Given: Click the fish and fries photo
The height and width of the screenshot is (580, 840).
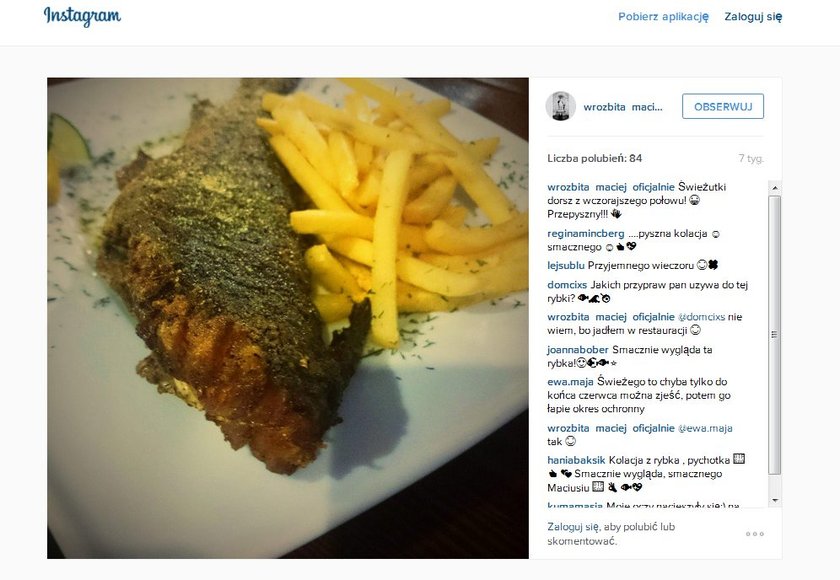Looking at the screenshot, I should (x=288, y=318).
